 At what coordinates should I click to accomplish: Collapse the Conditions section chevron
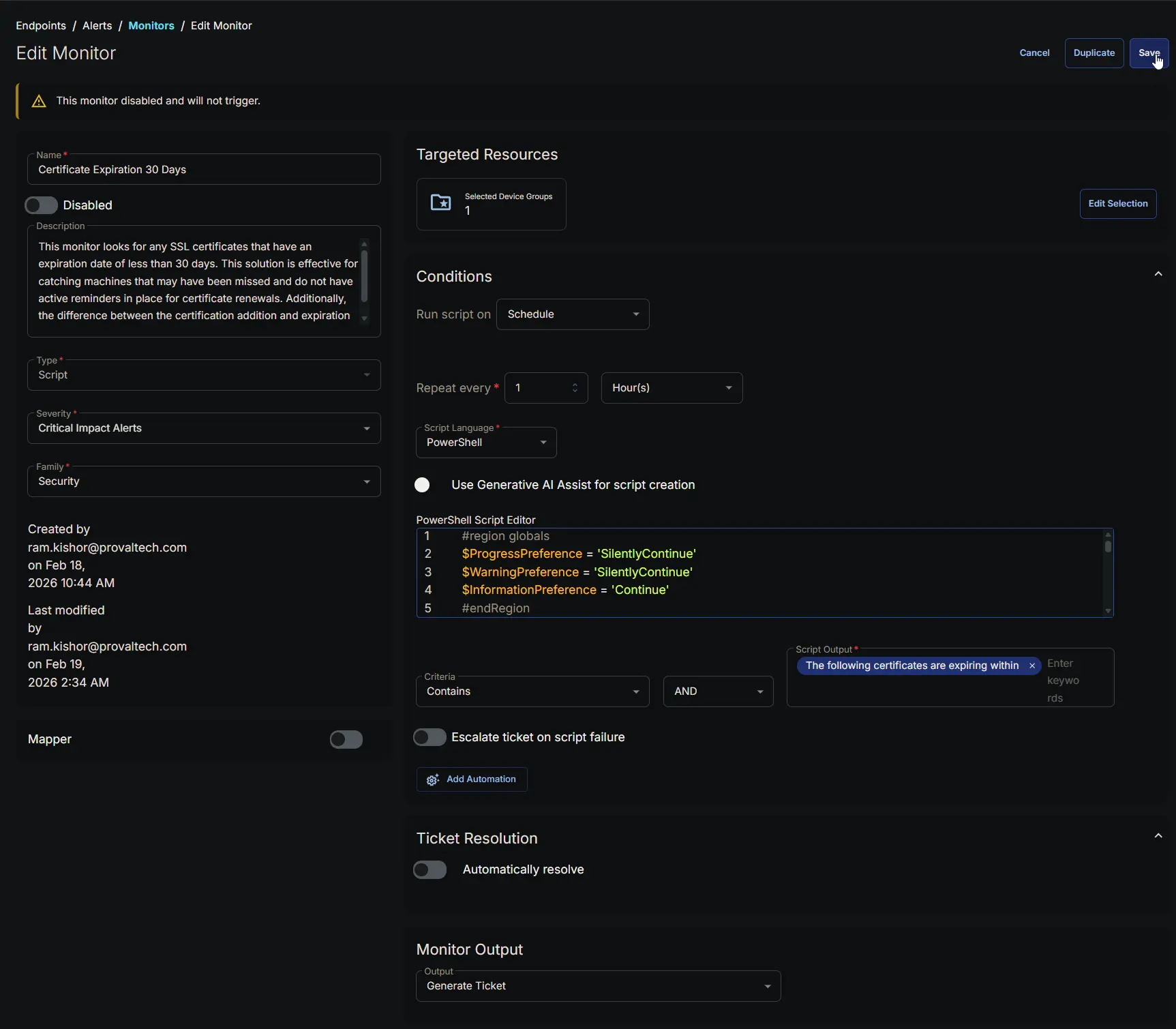pos(1158,274)
